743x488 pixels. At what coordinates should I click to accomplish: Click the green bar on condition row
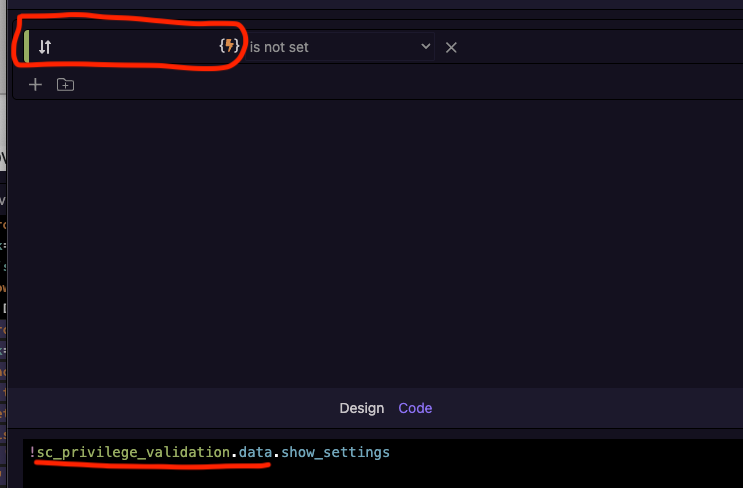tap(27, 46)
